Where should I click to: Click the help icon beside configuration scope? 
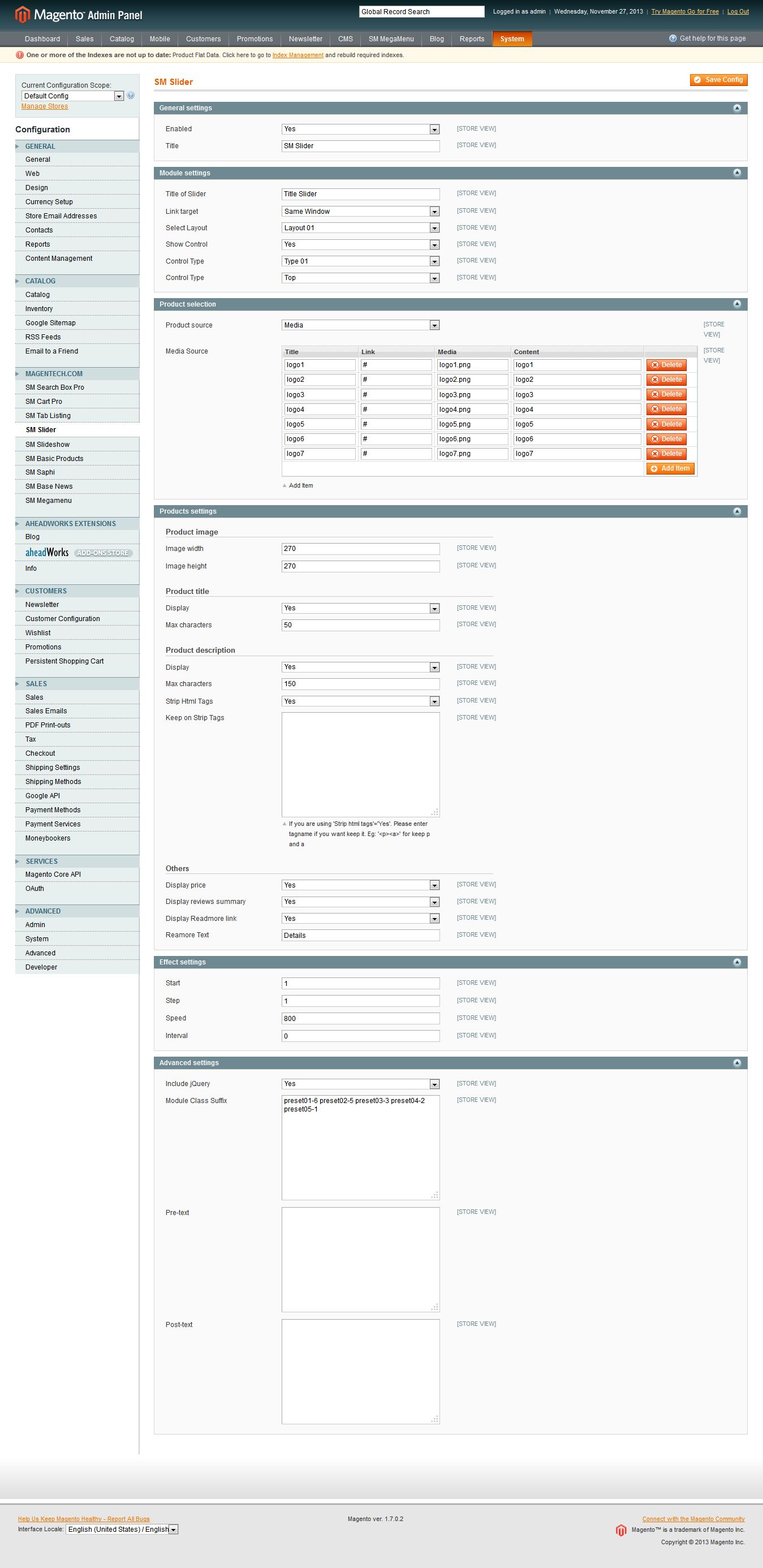tap(131, 96)
